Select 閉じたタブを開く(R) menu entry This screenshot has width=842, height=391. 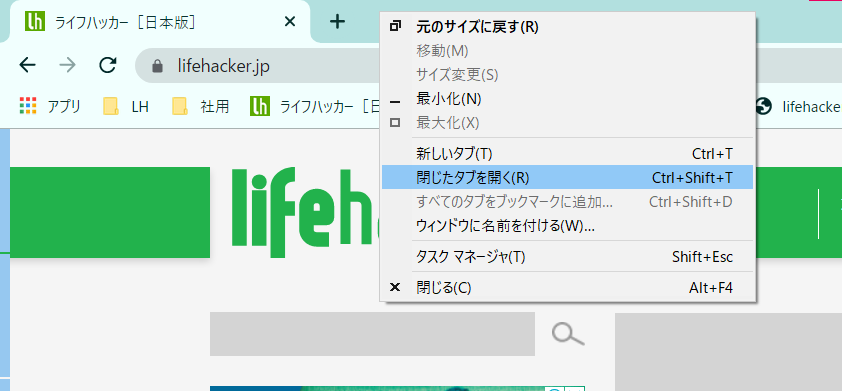(567, 178)
